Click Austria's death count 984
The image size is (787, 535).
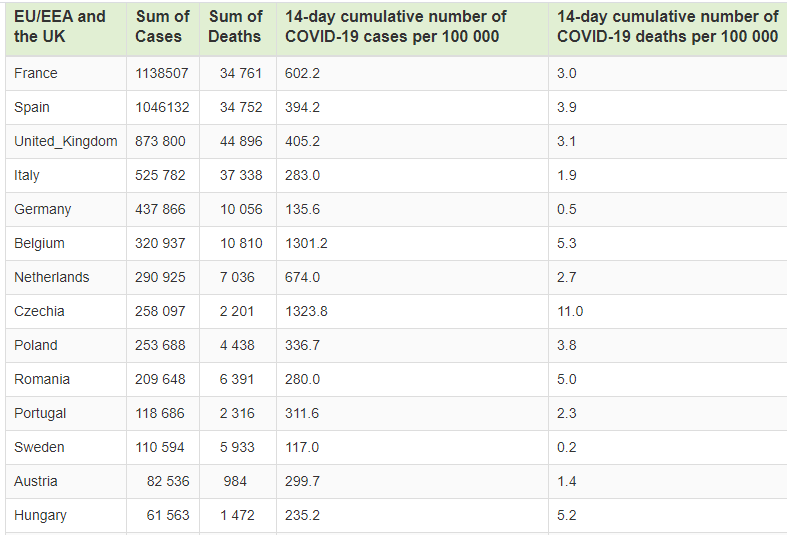[x=235, y=481]
